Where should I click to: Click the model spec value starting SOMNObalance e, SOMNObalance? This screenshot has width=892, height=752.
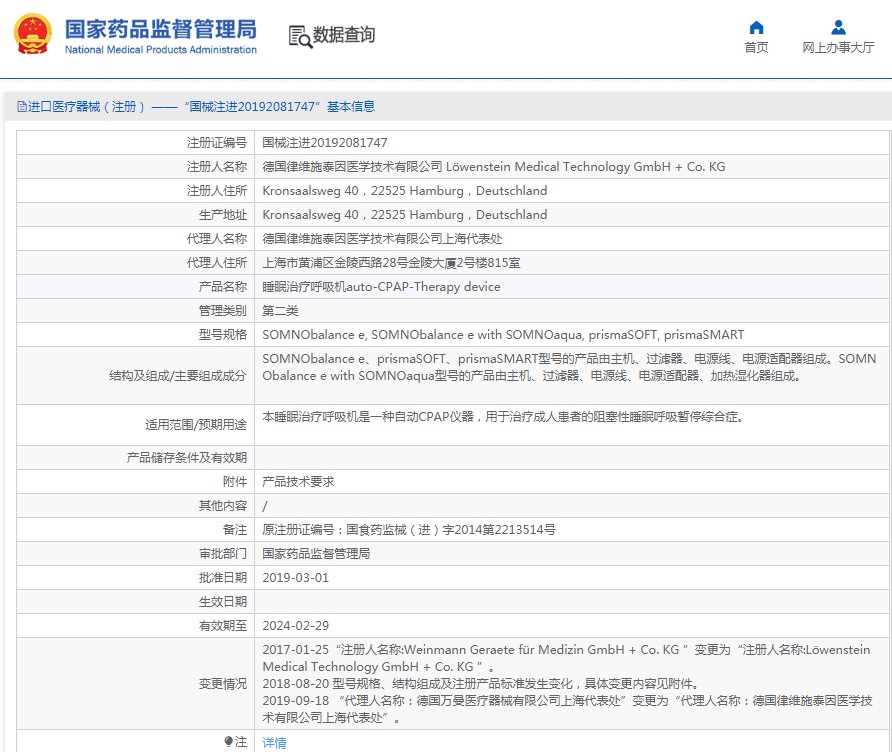503,334
